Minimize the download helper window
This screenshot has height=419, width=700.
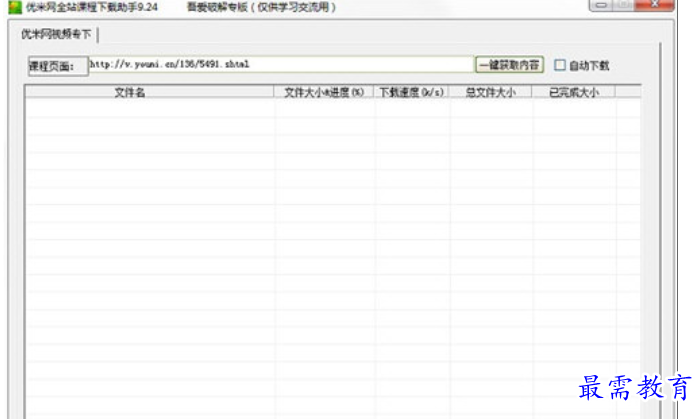(x=601, y=5)
